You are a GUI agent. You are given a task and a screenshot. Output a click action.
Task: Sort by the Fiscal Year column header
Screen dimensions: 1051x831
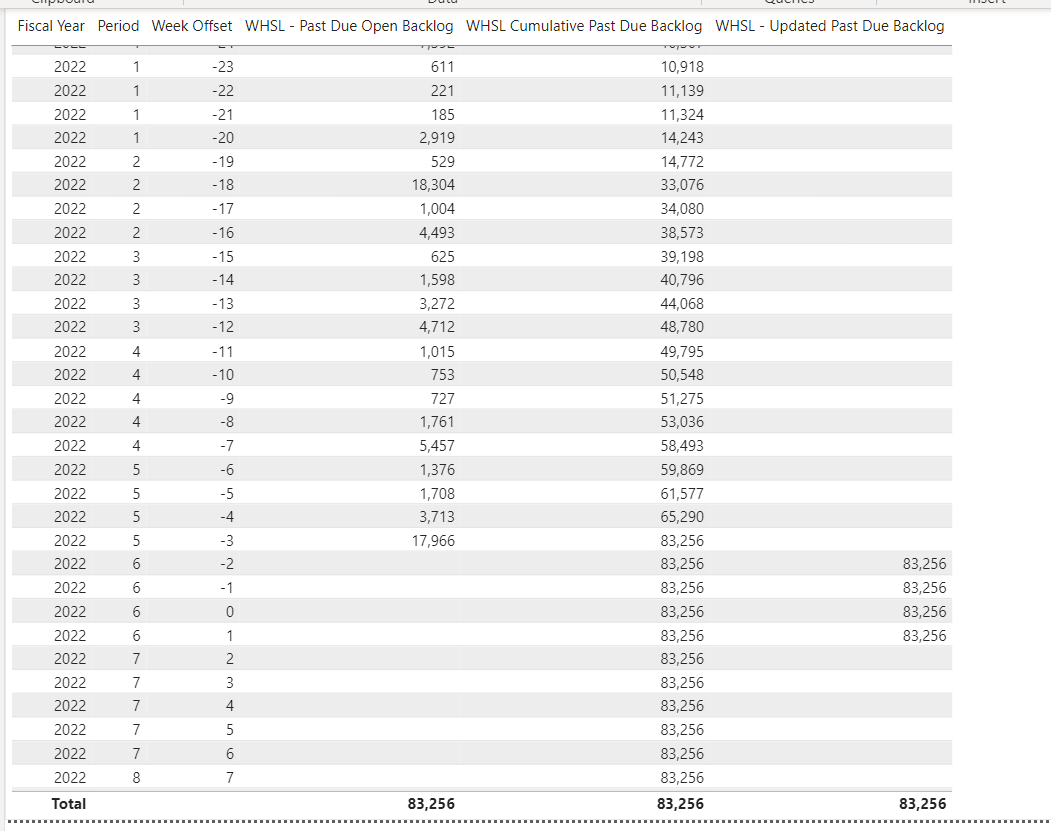point(51,26)
